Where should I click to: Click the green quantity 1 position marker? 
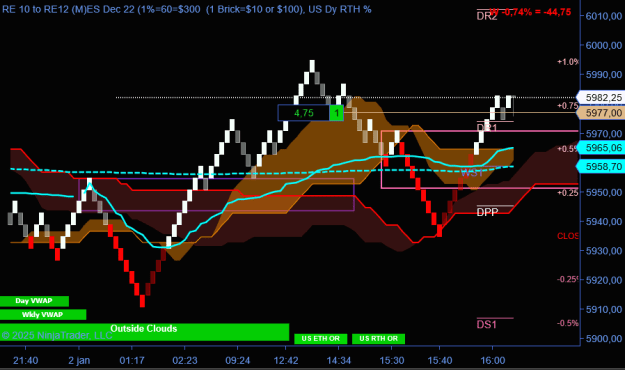pyautogui.click(x=336, y=113)
